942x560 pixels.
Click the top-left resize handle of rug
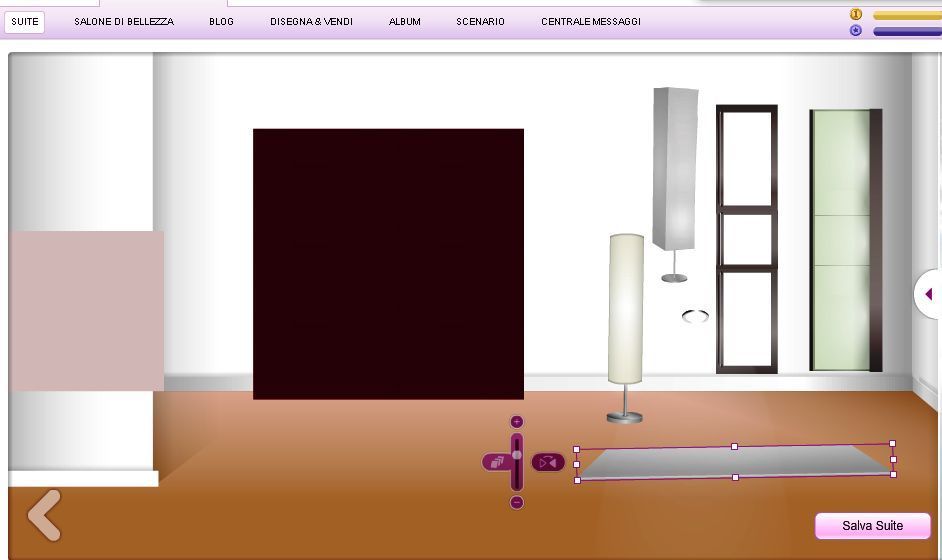[577, 449]
